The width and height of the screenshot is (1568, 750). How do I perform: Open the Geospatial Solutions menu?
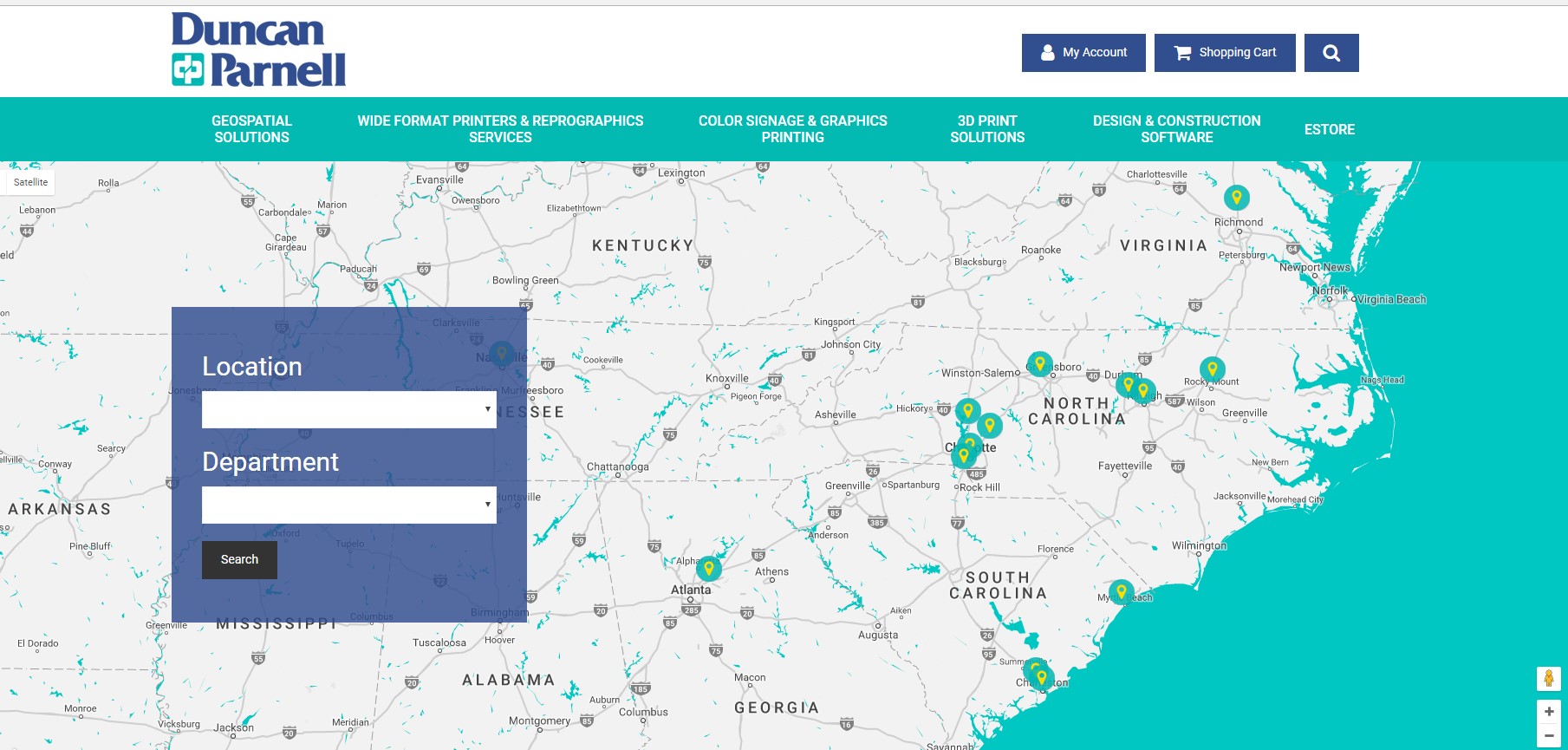coord(252,129)
